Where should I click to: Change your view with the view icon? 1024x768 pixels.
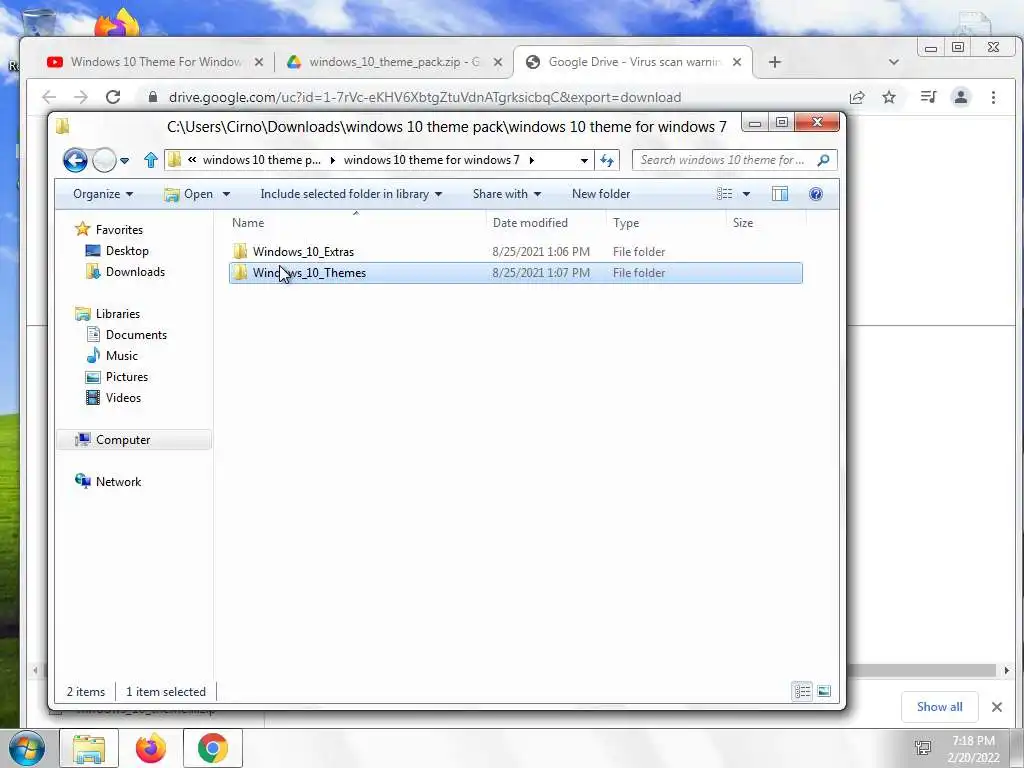coord(724,194)
